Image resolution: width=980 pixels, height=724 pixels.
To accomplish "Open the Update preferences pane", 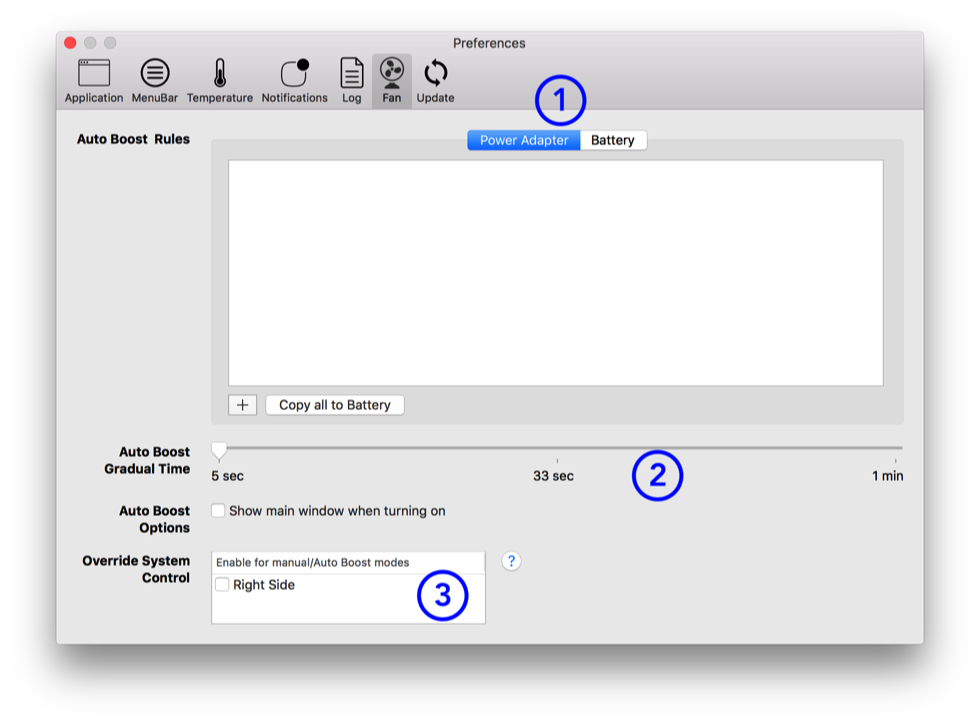I will click(x=435, y=80).
